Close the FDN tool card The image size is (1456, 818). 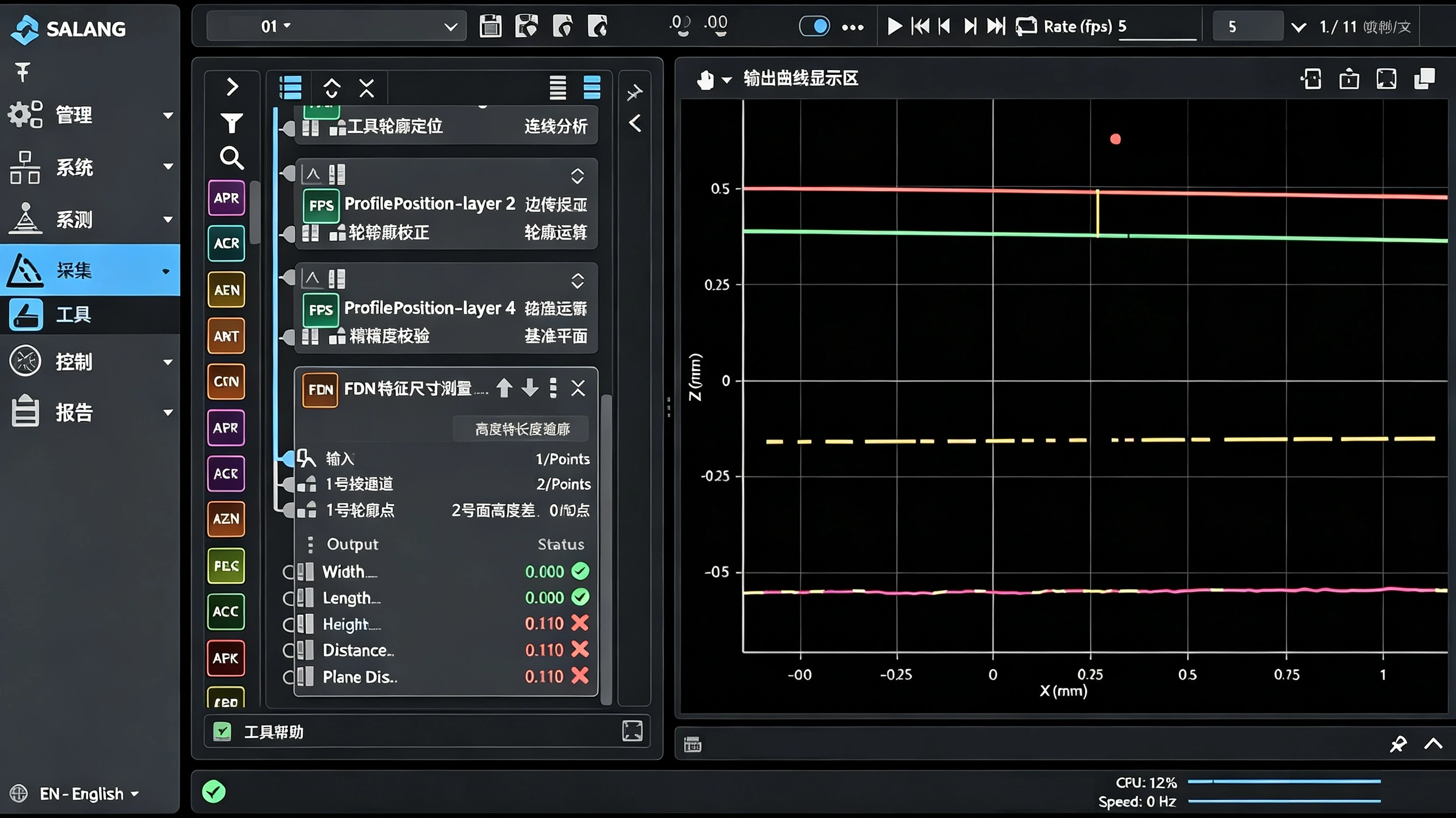(x=578, y=389)
